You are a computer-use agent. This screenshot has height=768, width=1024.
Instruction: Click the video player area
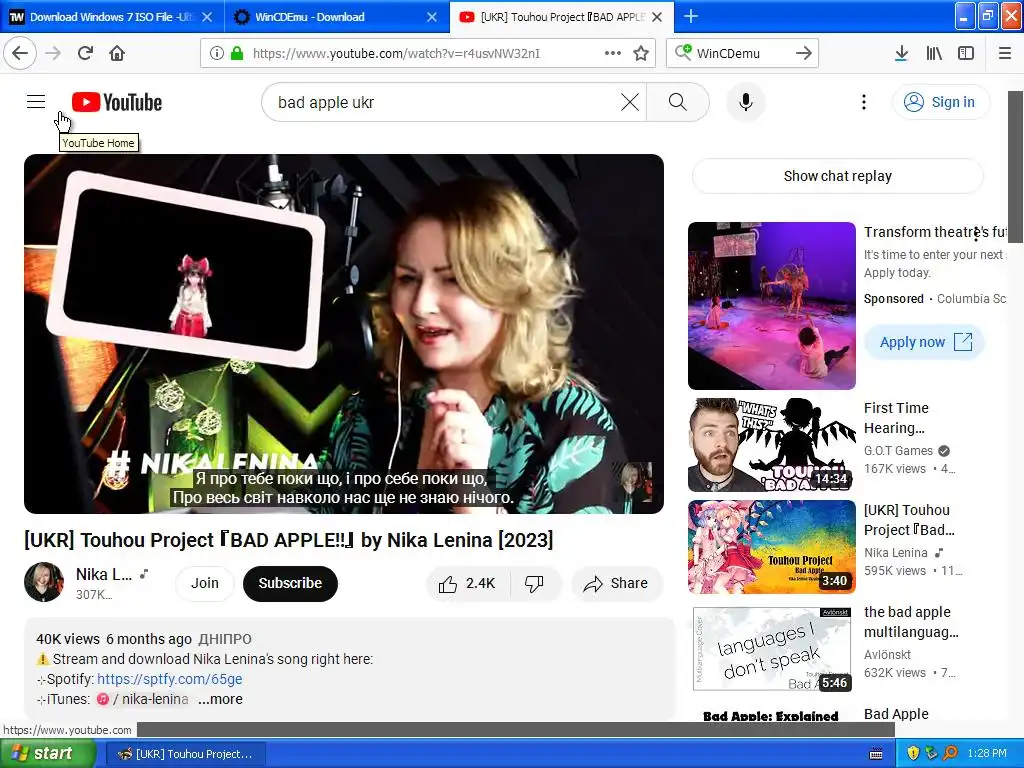tap(344, 334)
